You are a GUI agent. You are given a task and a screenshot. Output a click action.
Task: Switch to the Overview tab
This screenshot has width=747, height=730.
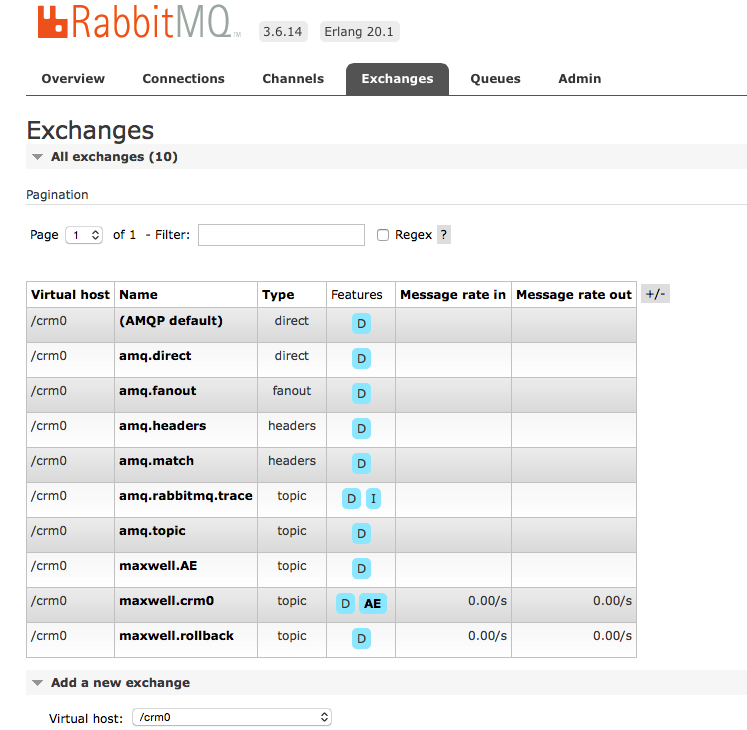pyautogui.click(x=73, y=79)
